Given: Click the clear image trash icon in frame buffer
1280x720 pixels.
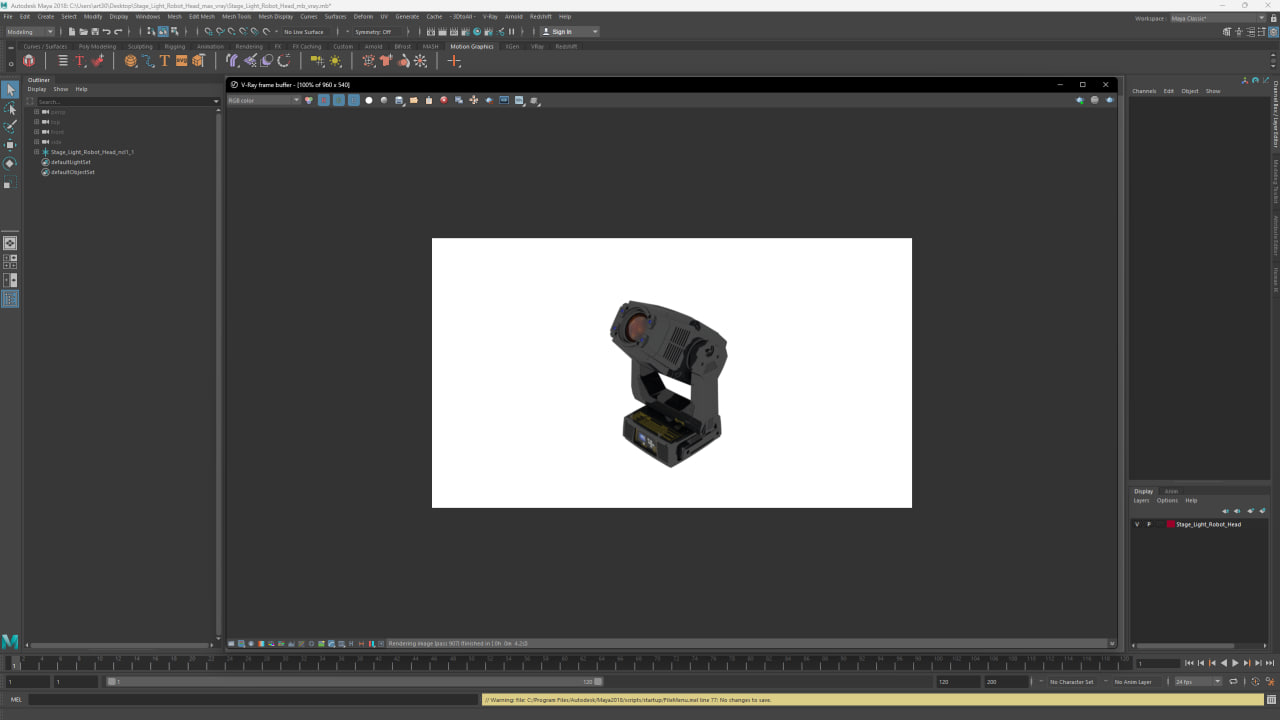Looking at the screenshot, I should pos(429,100).
